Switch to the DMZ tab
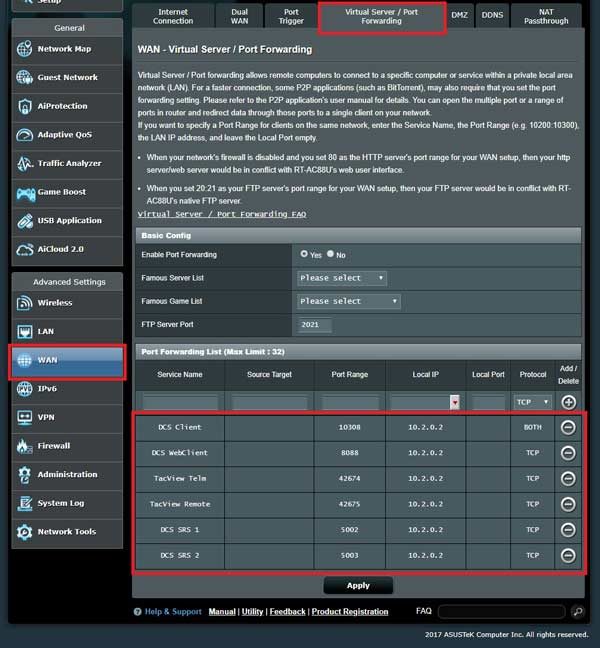This screenshot has height=648, width=600. click(x=459, y=15)
